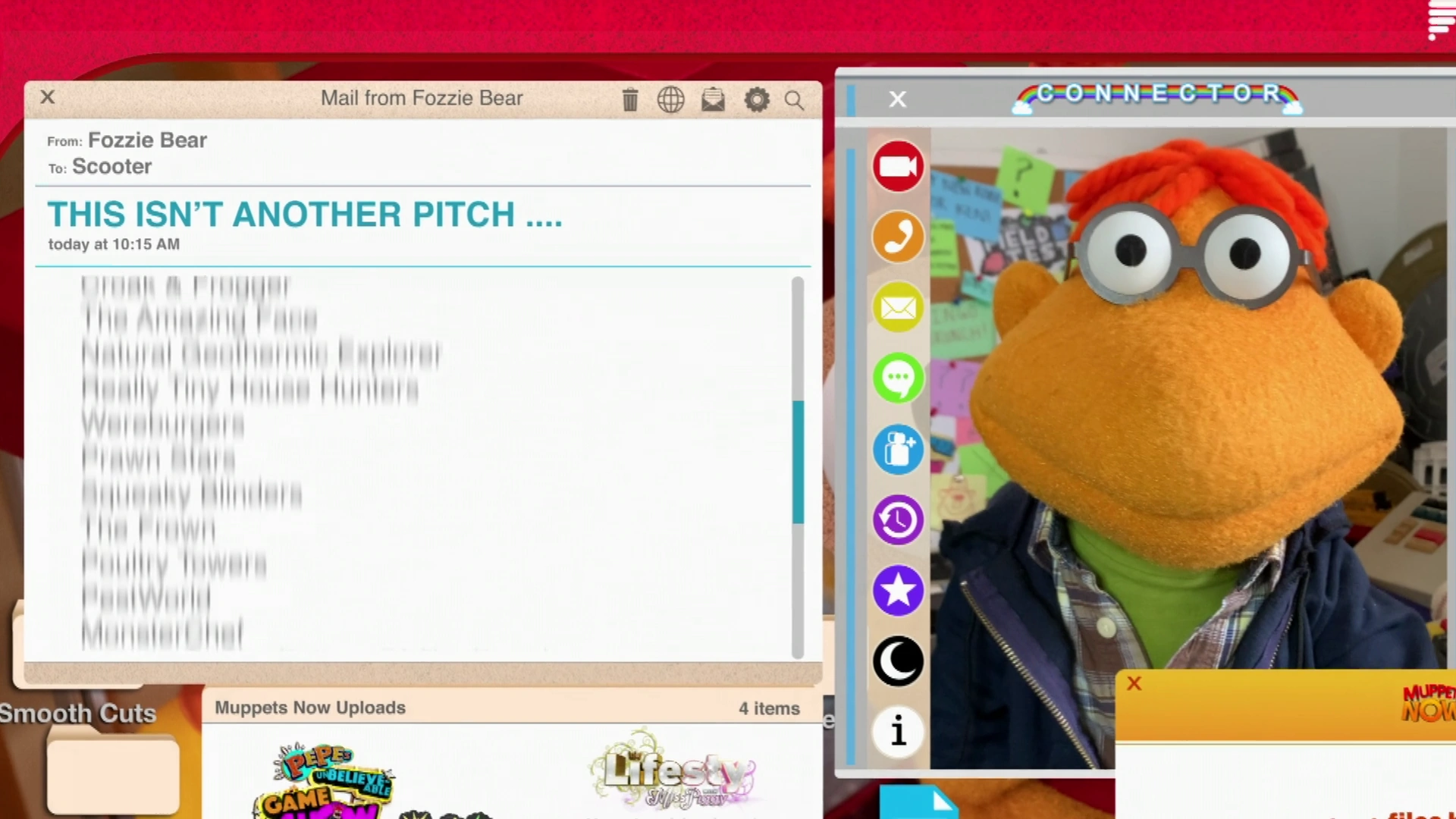Click the info icon in Connector sidebar
This screenshot has height=819, width=1456.
pos(898,731)
